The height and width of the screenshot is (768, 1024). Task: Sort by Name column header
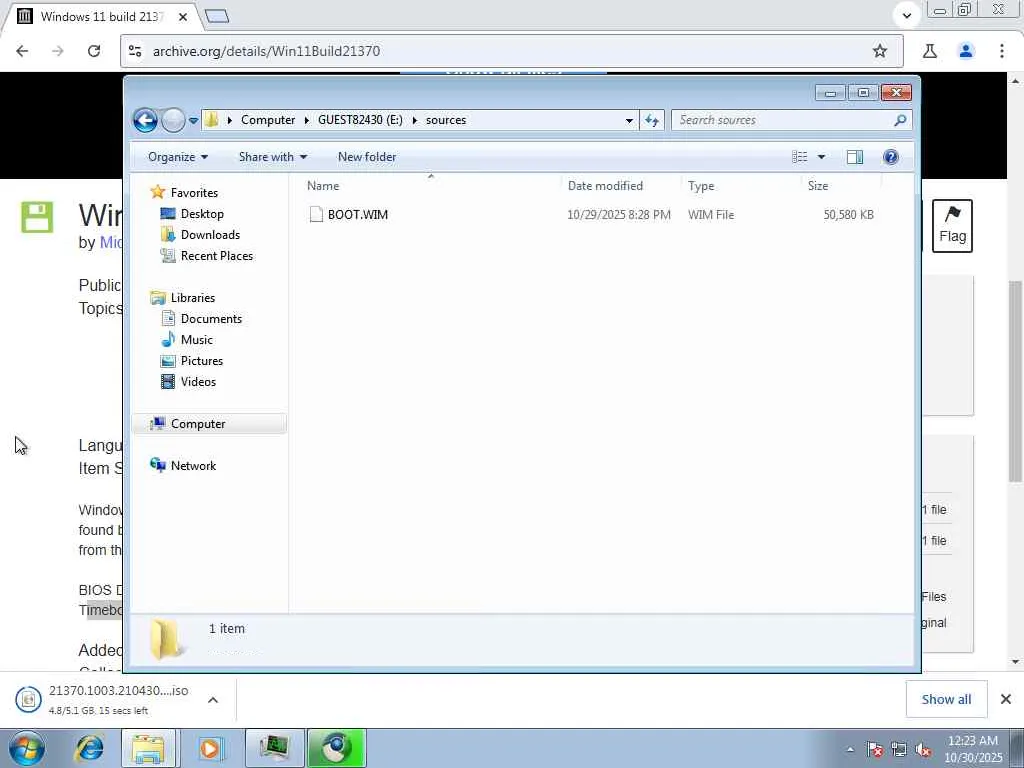[x=430, y=185]
